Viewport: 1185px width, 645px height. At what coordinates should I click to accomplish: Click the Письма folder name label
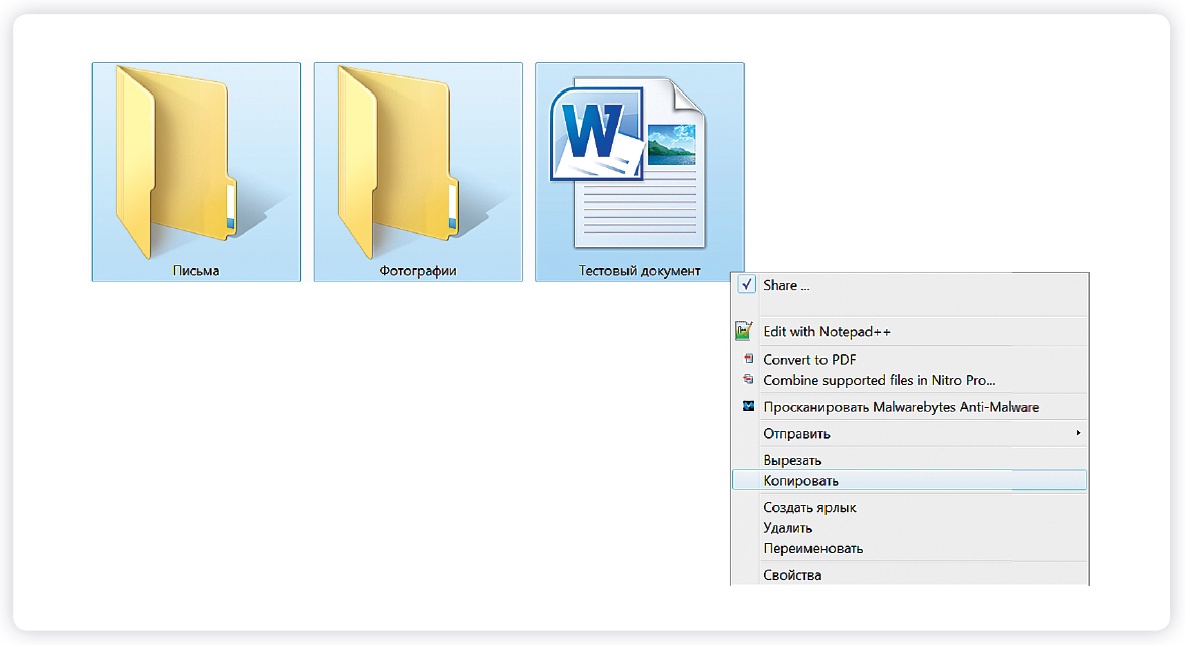196,271
